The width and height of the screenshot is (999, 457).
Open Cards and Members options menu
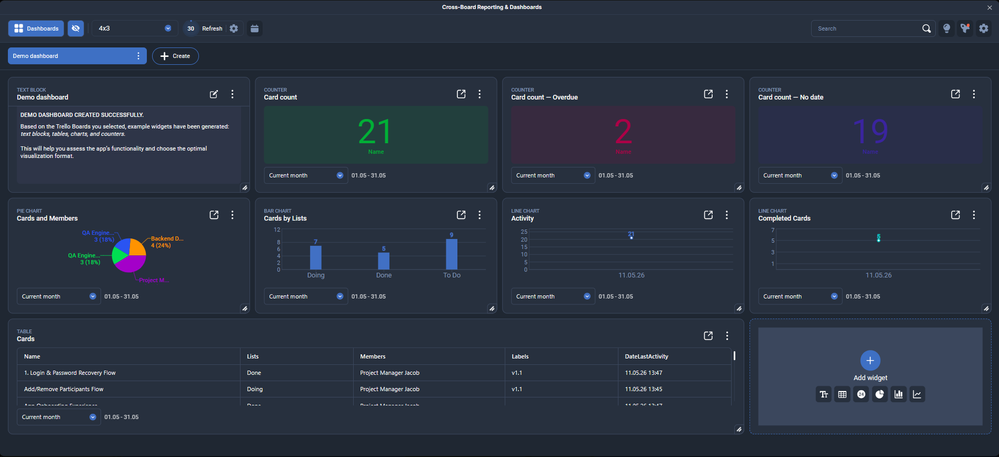tap(233, 215)
